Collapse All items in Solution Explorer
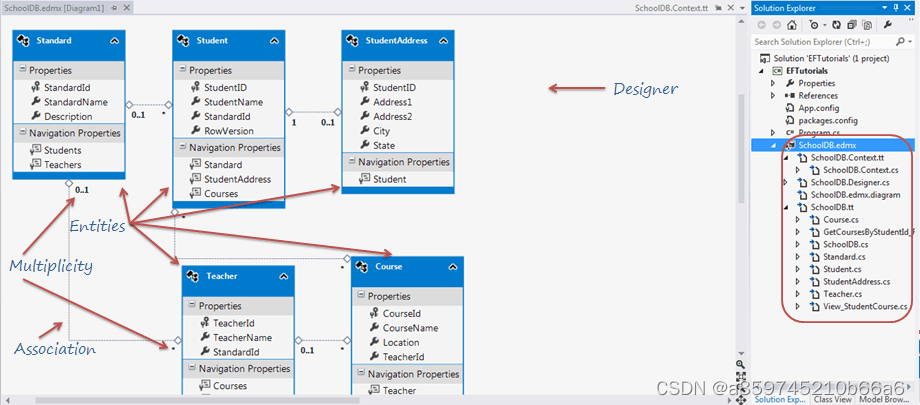The width and height of the screenshot is (920, 405). pos(852,25)
